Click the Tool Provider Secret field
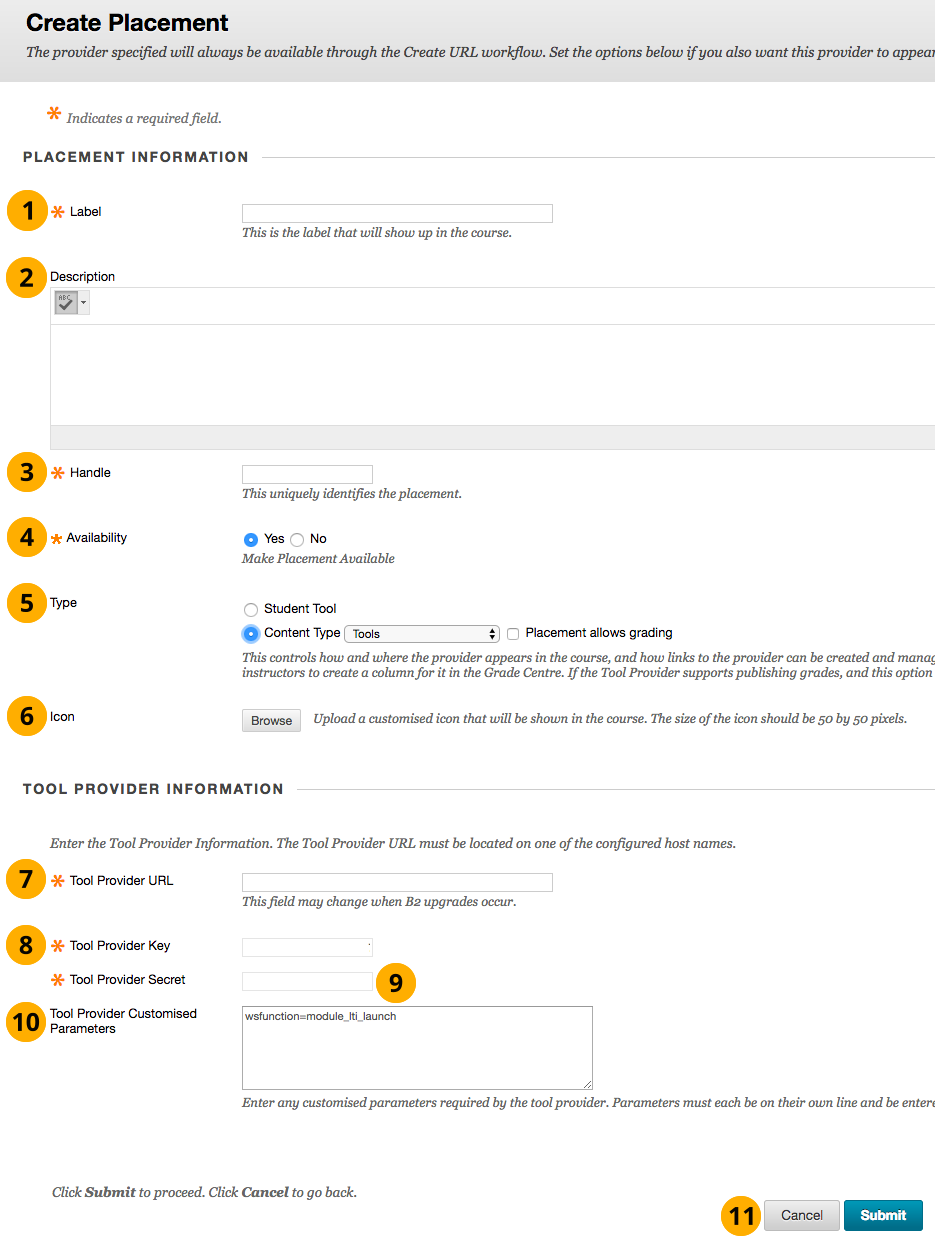This screenshot has width=935, height=1240. pyautogui.click(x=307, y=981)
